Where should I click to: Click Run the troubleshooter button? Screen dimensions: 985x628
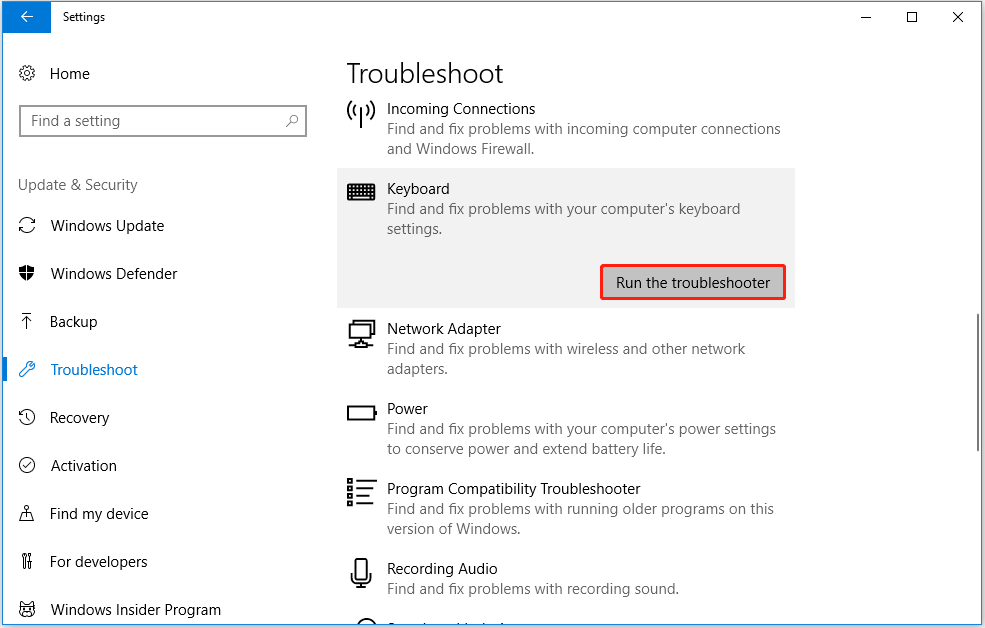coord(692,282)
